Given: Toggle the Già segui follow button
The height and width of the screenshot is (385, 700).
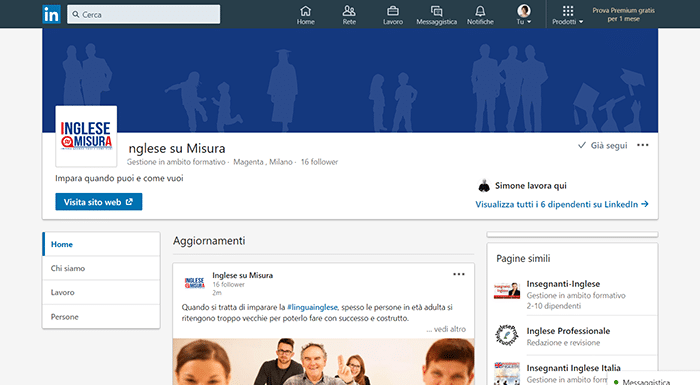Looking at the screenshot, I should point(603,145).
